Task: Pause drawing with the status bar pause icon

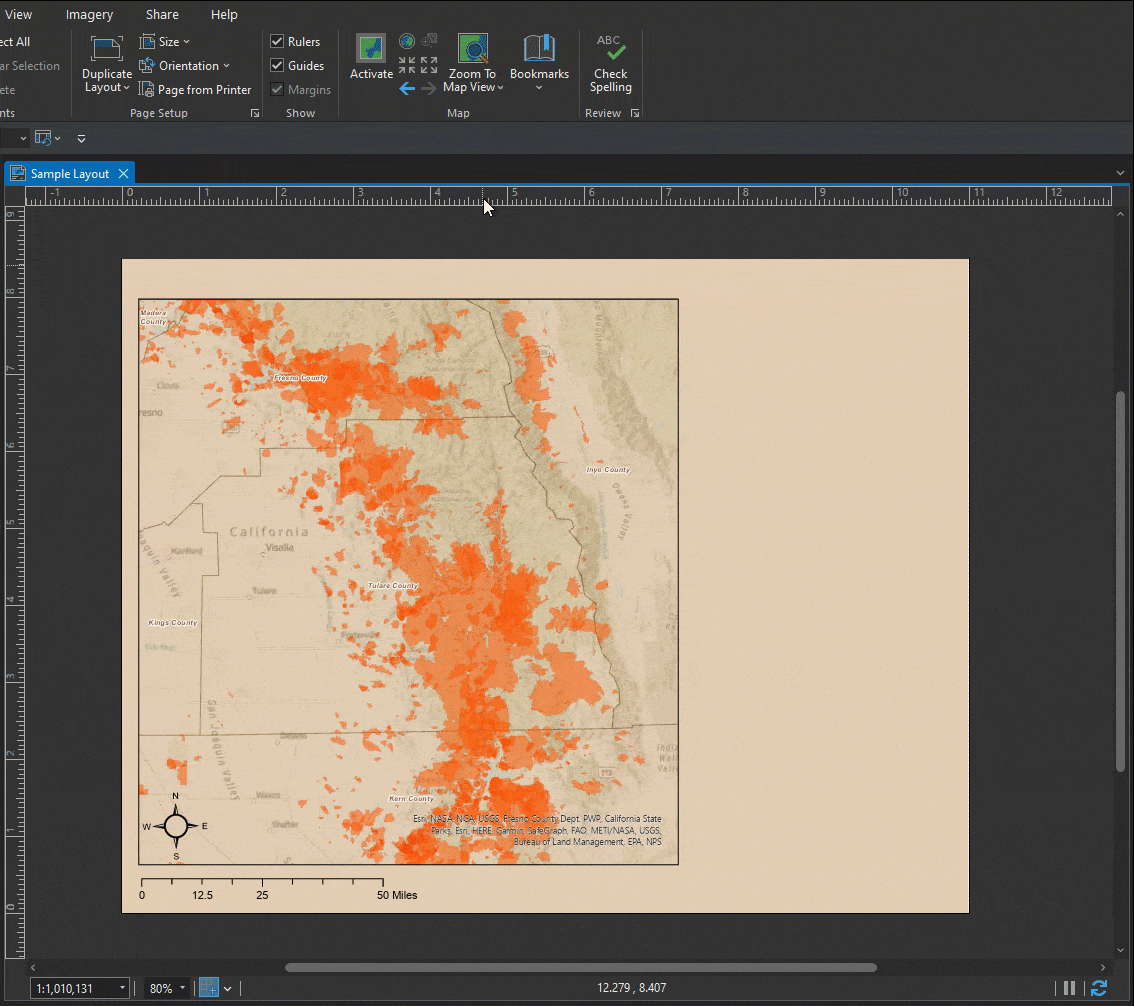Action: pyautogui.click(x=1069, y=988)
